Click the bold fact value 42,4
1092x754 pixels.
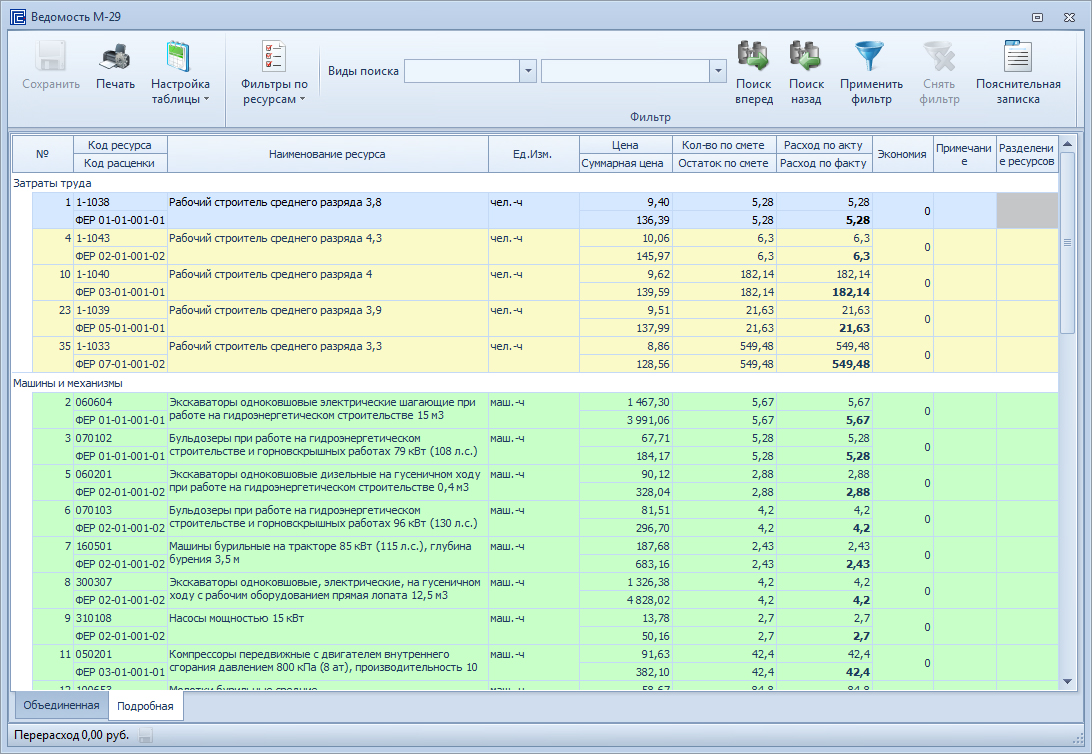858,673
